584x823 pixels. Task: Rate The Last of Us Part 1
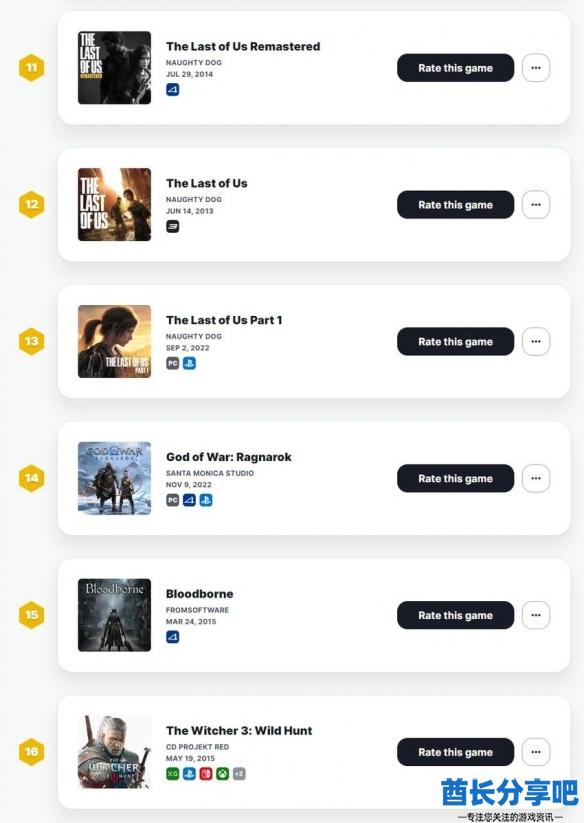pyautogui.click(x=455, y=342)
